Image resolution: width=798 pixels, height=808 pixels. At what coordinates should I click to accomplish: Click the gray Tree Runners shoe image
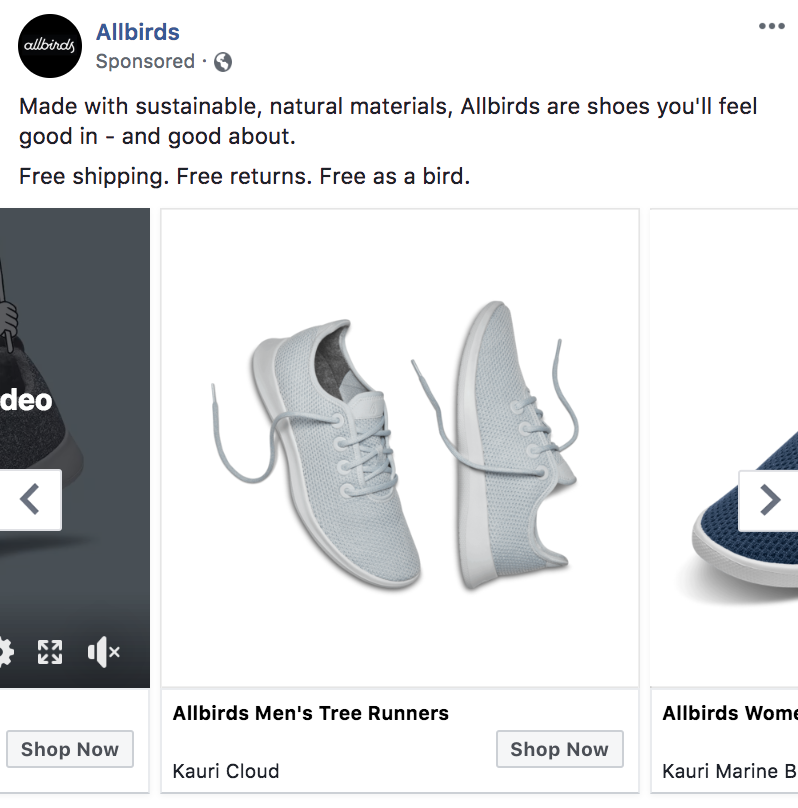(x=399, y=447)
